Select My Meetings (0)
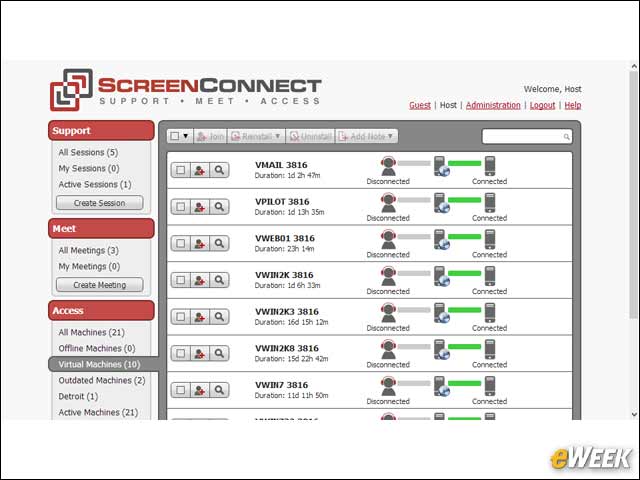Screen dimensions: 640x480 click(89, 267)
